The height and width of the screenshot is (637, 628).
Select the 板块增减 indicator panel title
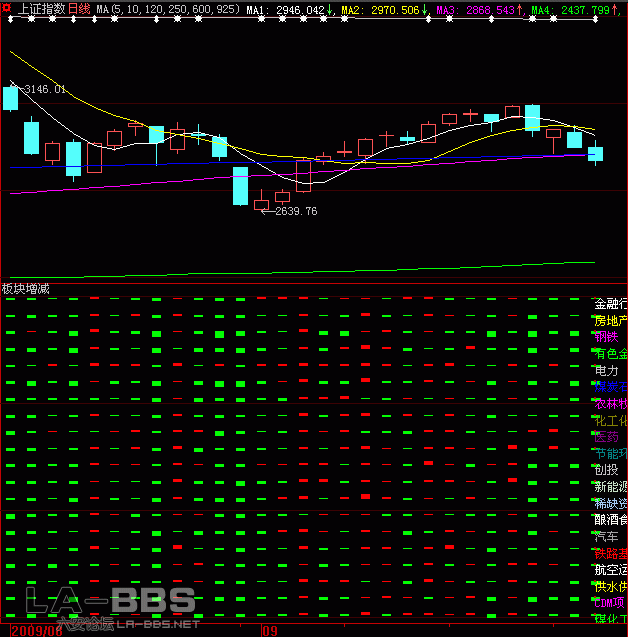25,288
